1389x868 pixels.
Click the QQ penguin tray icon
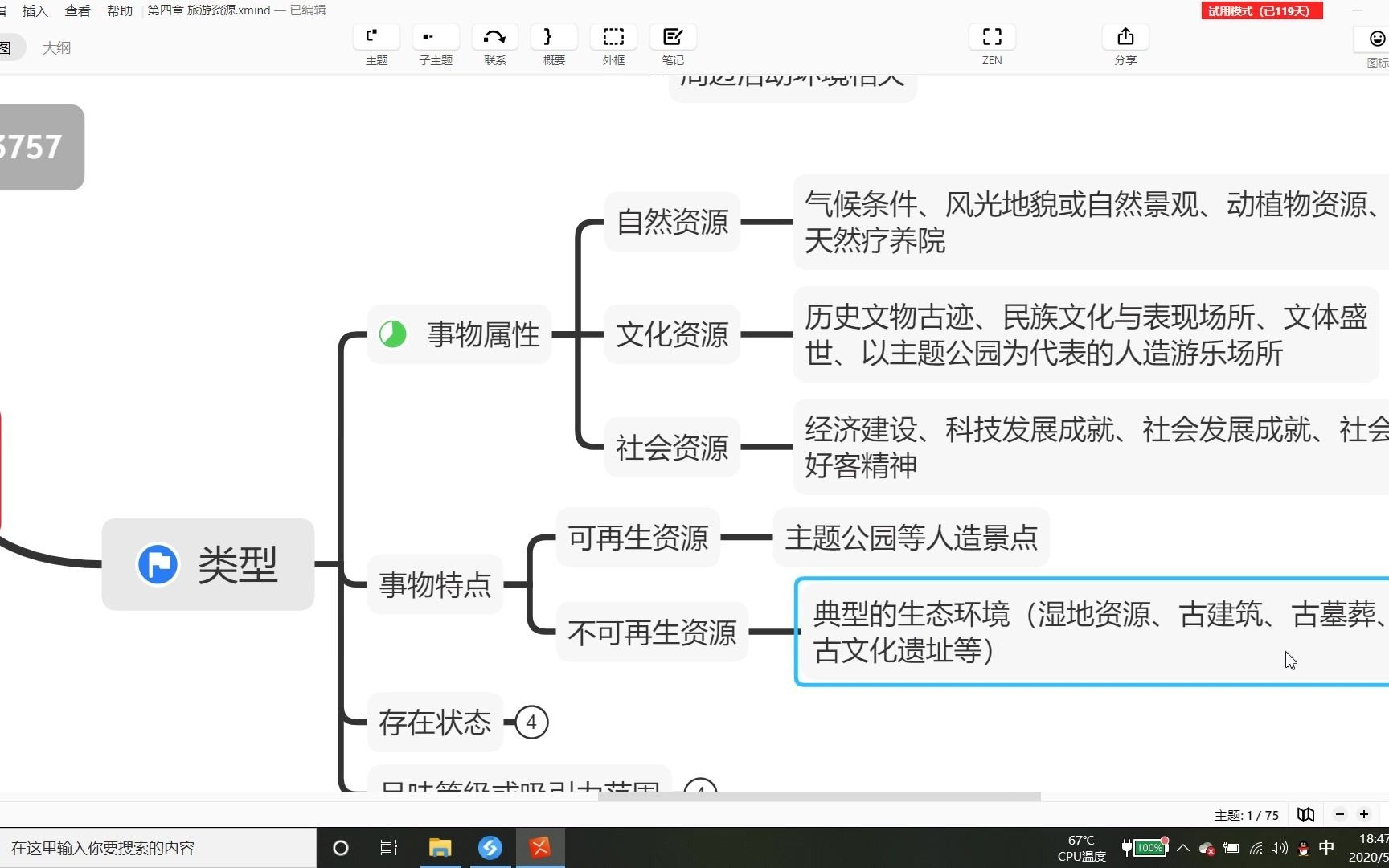(x=1303, y=848)
